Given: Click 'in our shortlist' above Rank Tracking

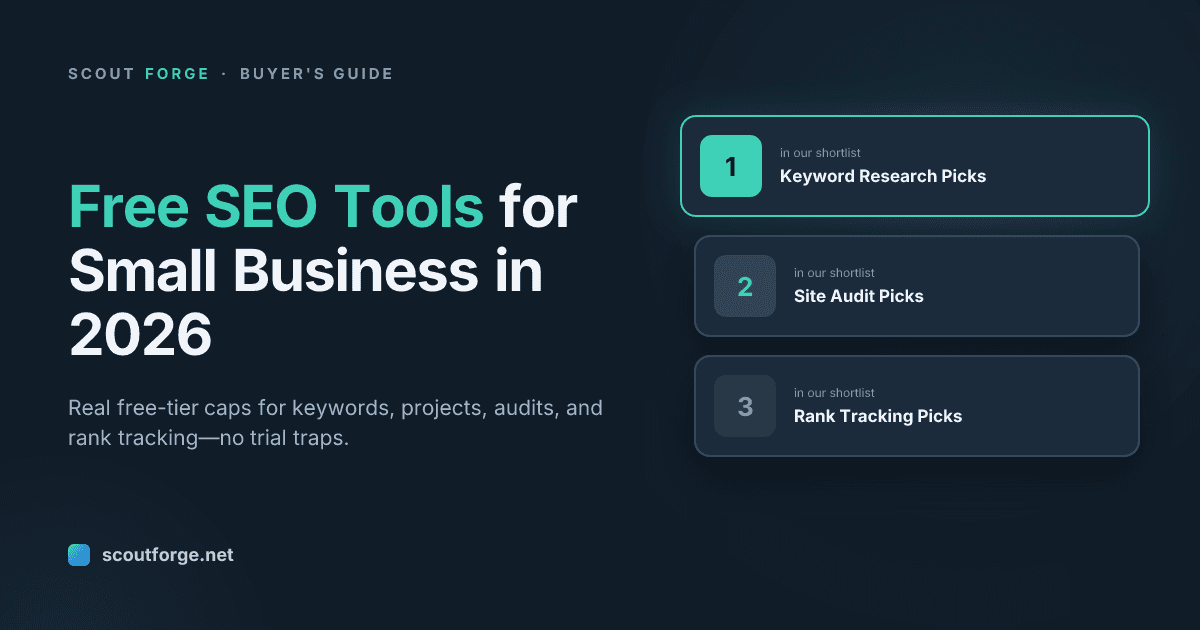Looking at the screenshot, I should click(834, 393).
